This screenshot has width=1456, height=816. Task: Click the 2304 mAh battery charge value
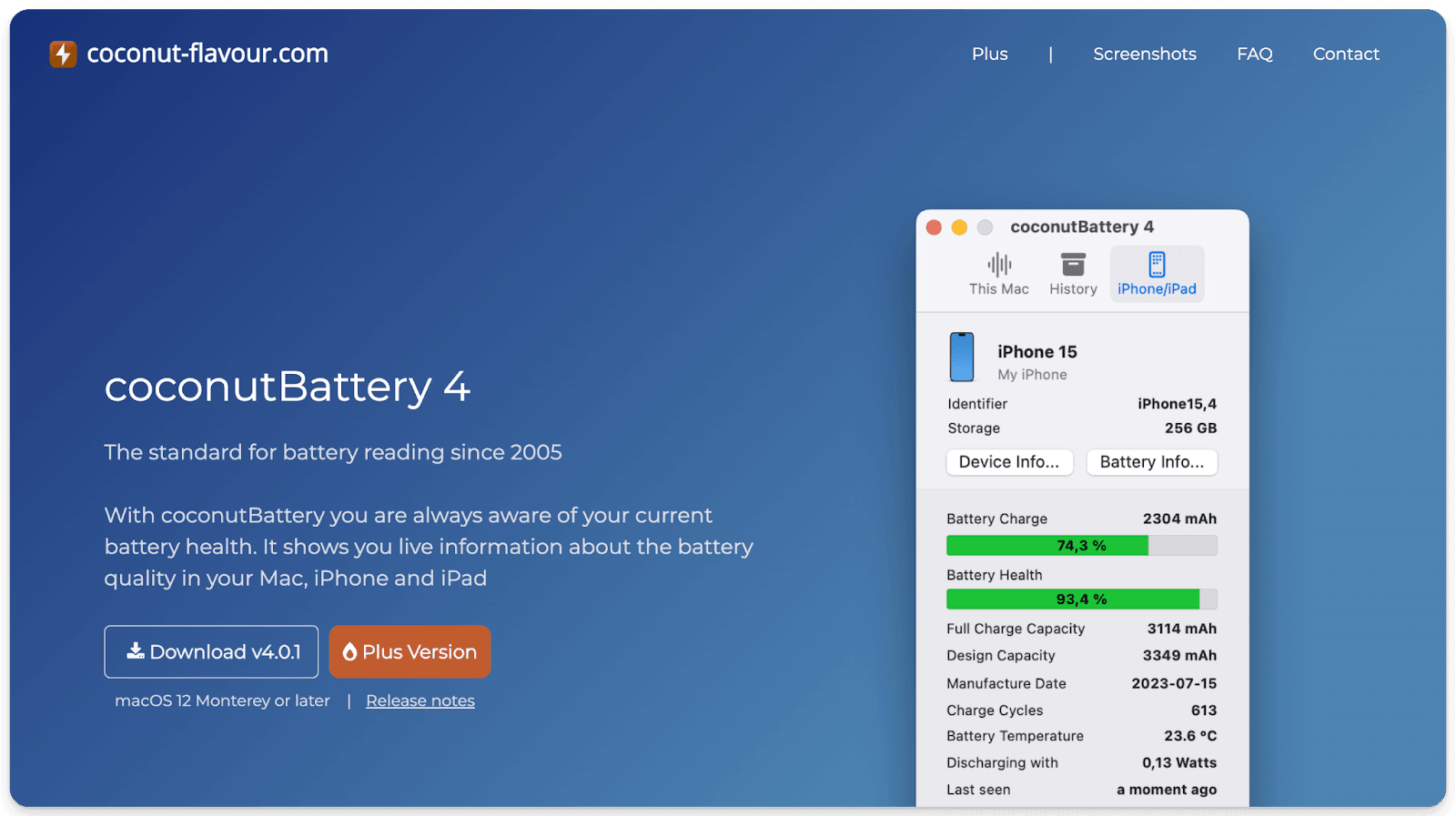[x=1179, y=519]
